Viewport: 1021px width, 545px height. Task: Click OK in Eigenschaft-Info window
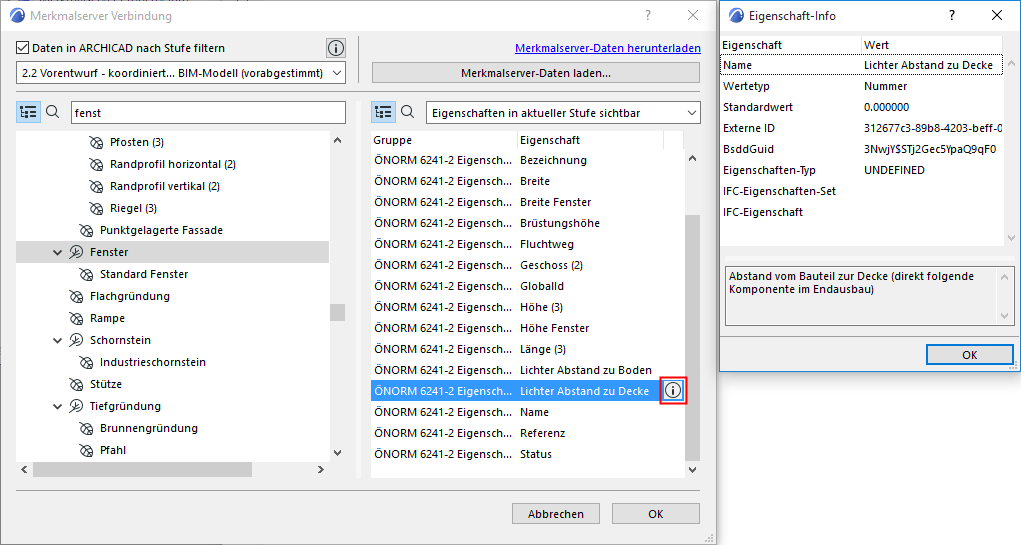pyautogui.click(x=970, y=355)
